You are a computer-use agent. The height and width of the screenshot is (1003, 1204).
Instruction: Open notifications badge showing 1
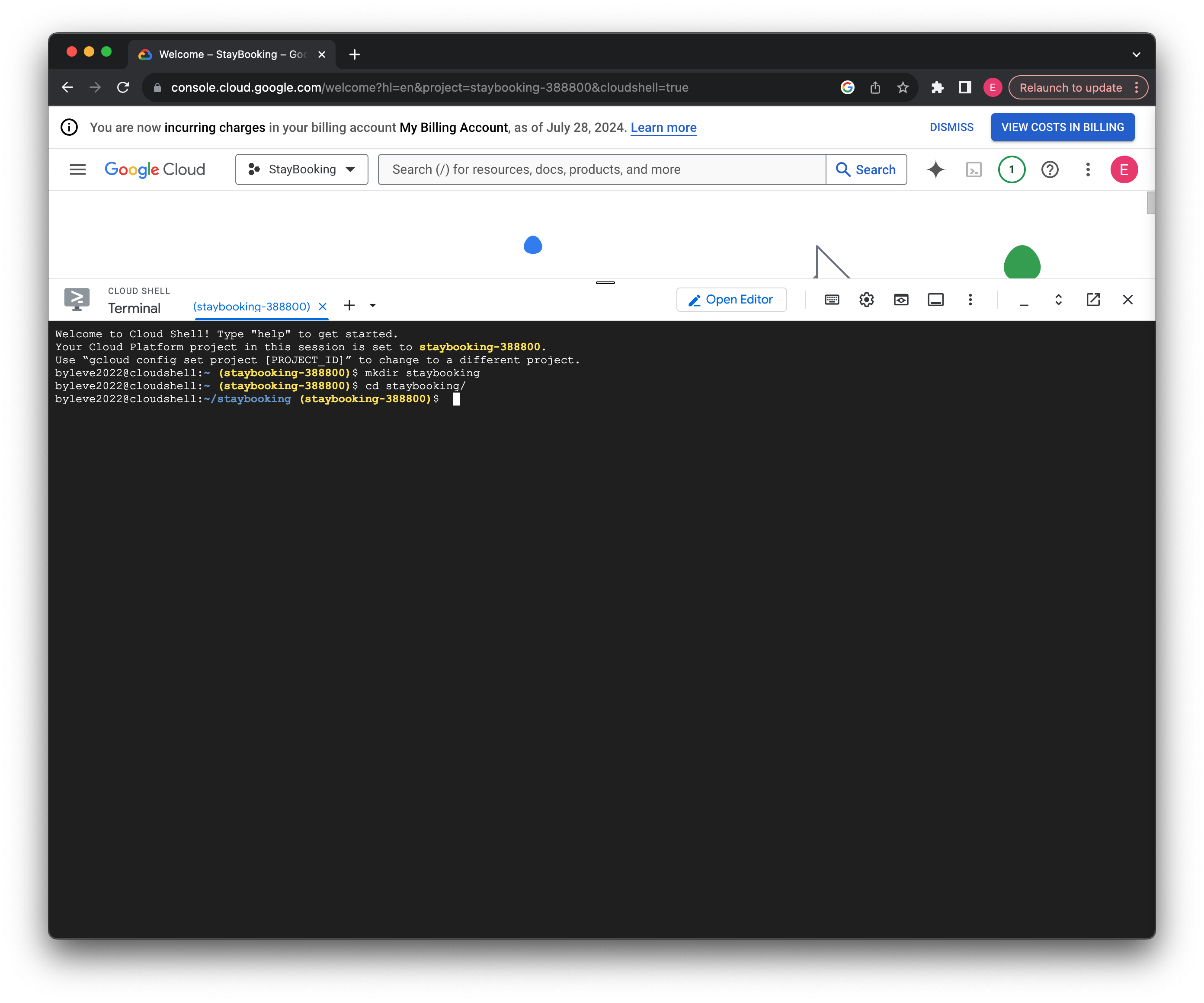point(1012,169)
